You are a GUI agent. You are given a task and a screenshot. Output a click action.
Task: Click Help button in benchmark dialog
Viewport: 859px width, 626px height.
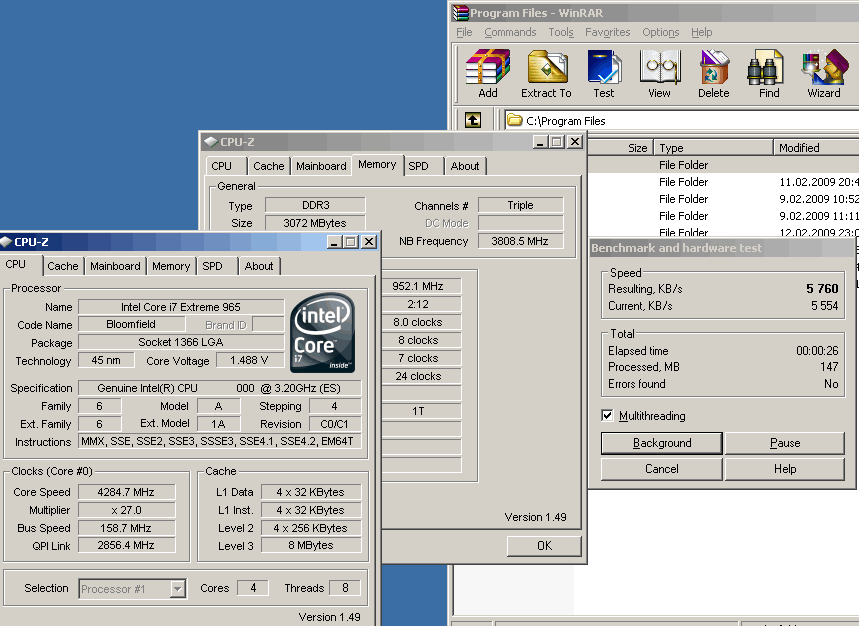[x=785, y=469]
